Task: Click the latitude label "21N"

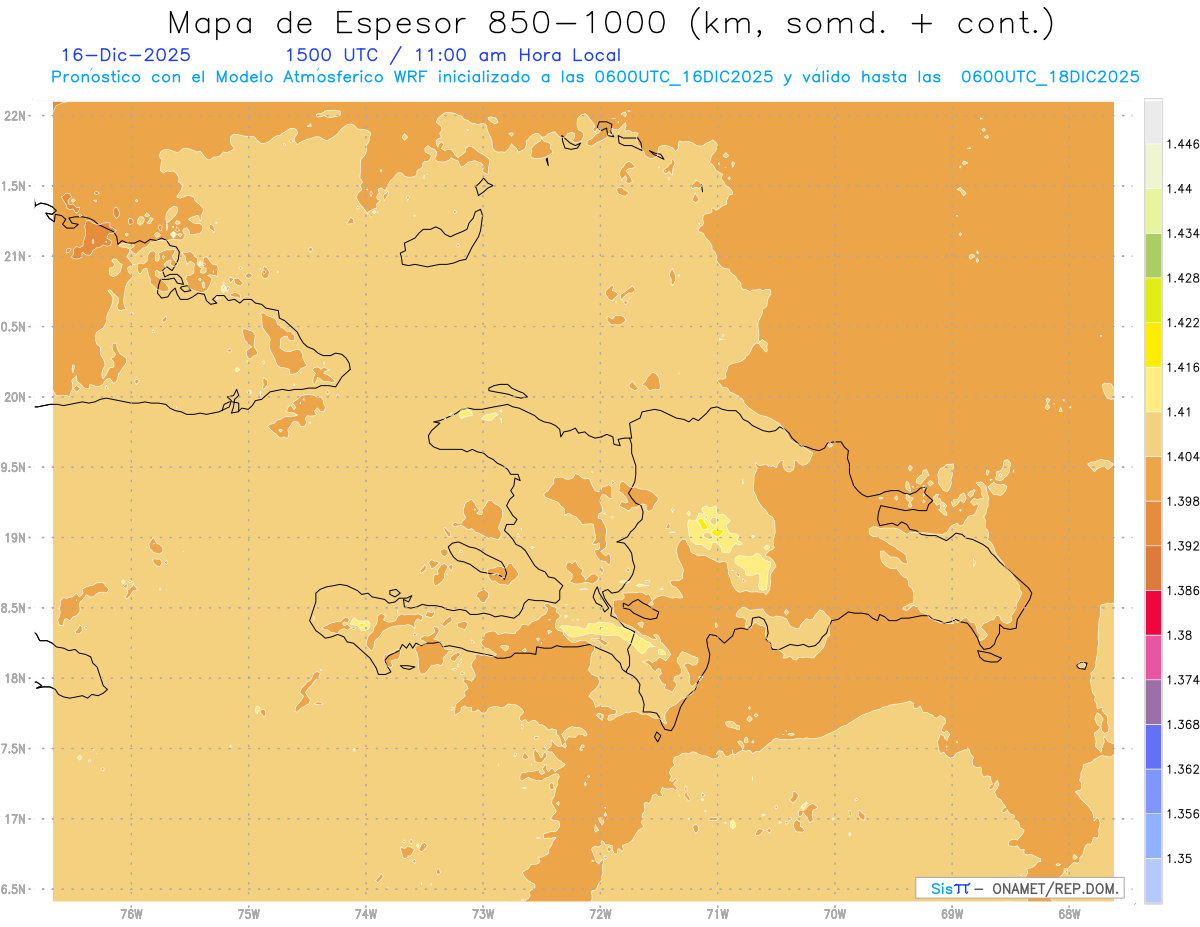Action: [15, 256]
